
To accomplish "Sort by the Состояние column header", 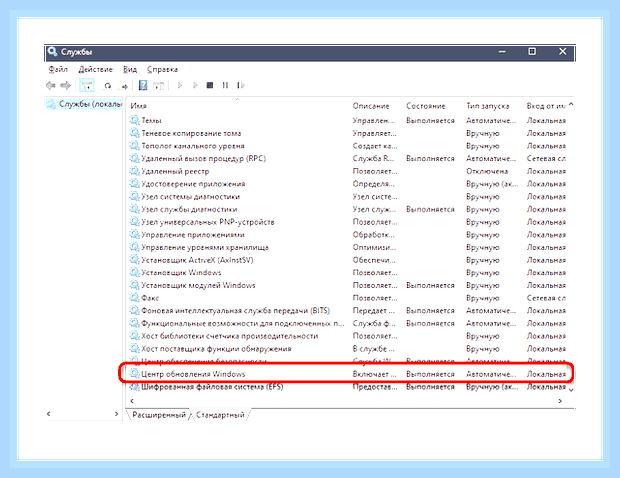I will (x=425, y=106).
